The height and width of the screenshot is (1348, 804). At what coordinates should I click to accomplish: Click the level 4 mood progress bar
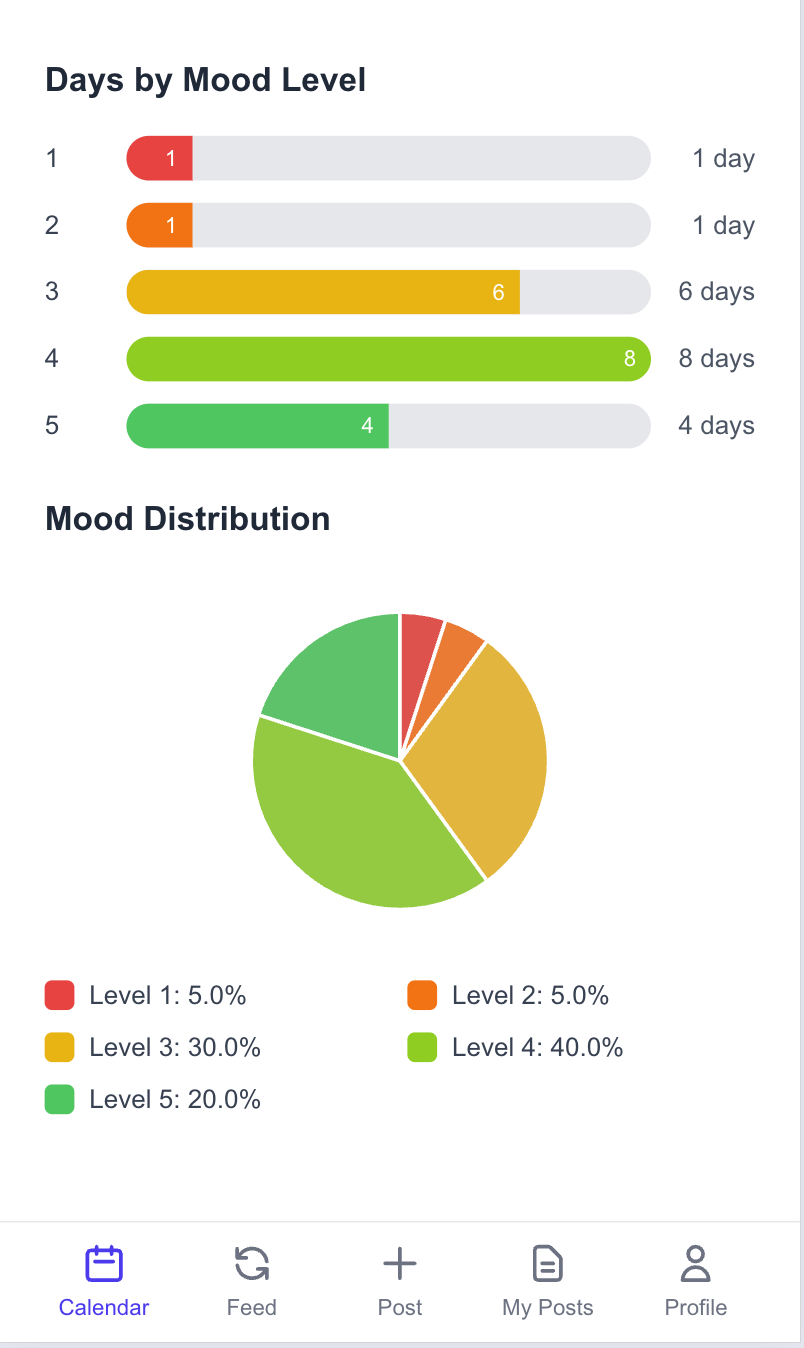coord(388,358)
